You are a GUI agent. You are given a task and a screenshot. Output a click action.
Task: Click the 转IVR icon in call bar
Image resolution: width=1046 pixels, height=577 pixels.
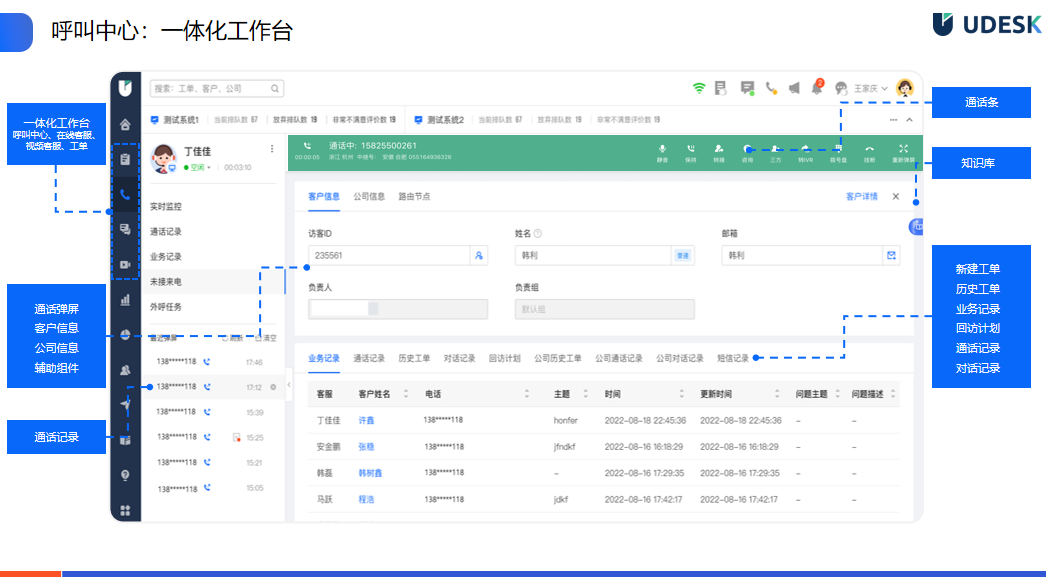[805, 148]
